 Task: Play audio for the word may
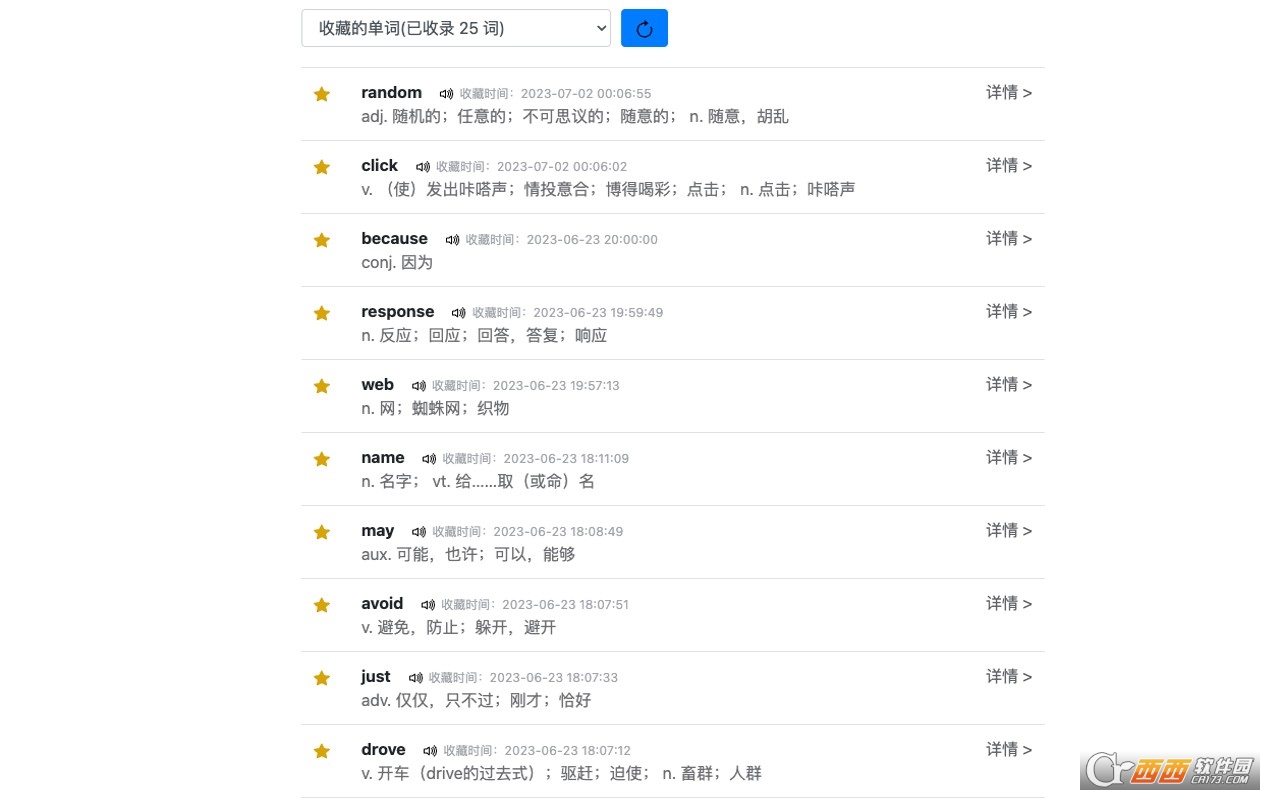[x=419, y=532]
